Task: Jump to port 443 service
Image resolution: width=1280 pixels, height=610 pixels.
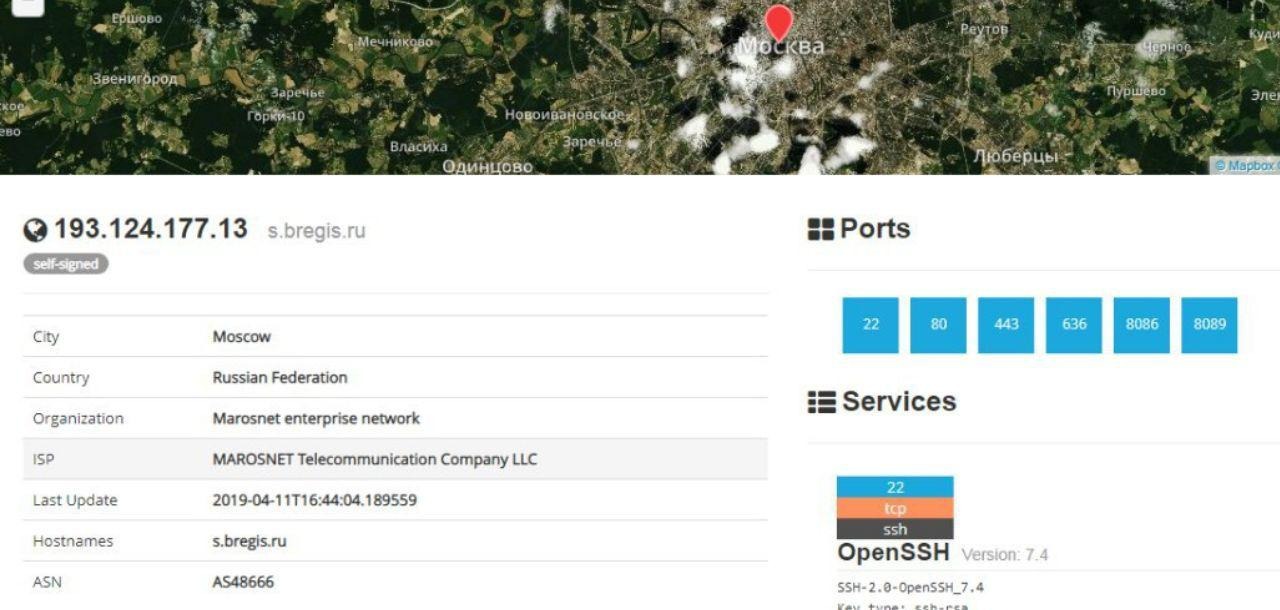Action: pyautogui.click(x=1006, y=325)
